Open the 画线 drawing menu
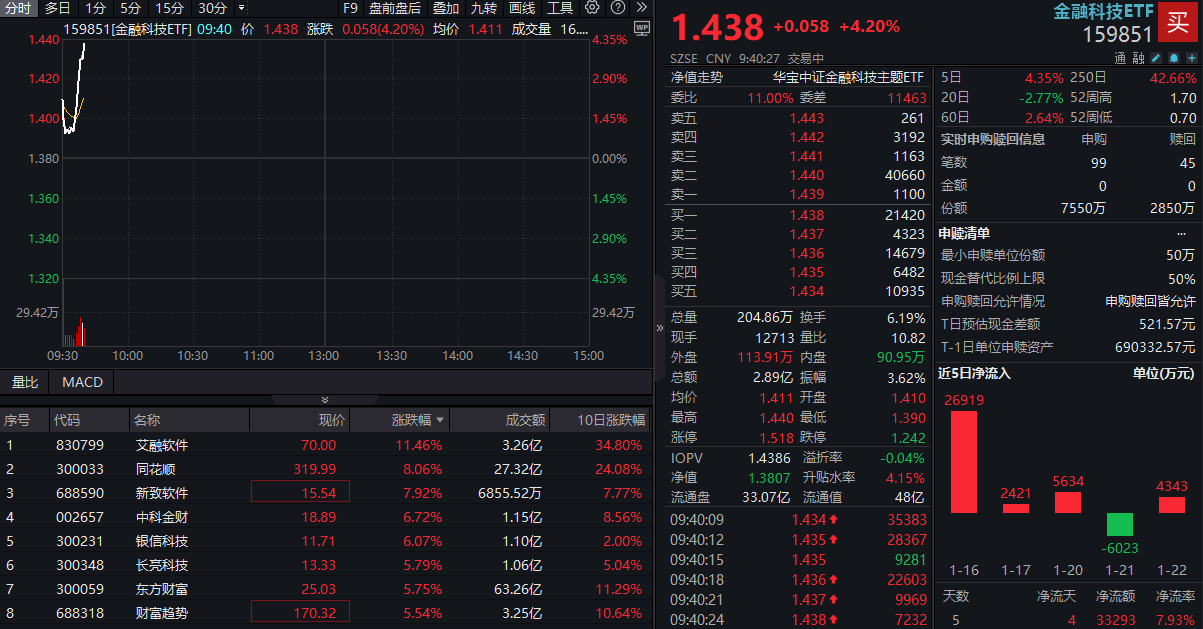Screen dimensions: 1203x629 [x=521, y=8]
